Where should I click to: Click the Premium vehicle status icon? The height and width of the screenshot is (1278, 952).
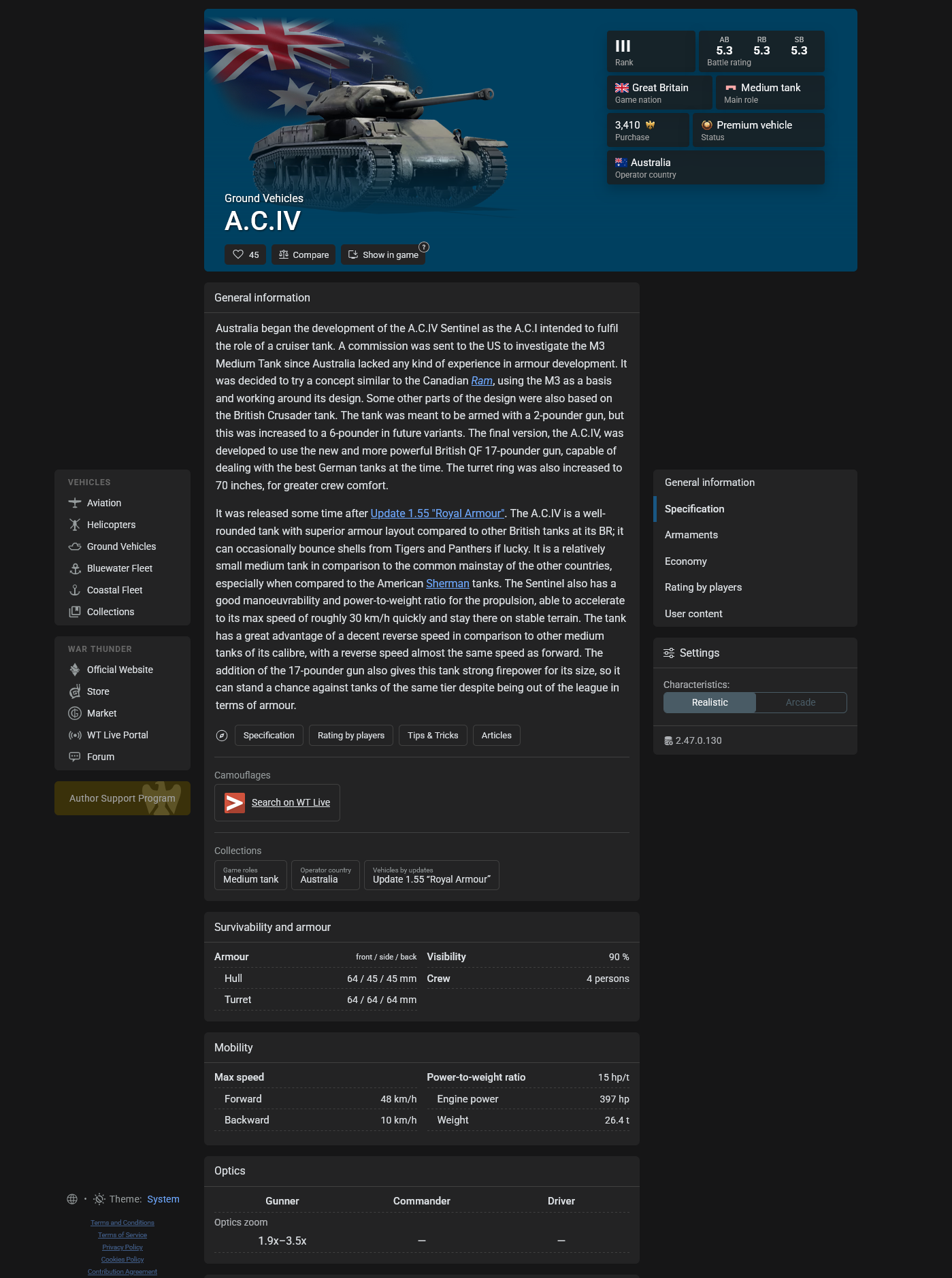pos(707,125)
